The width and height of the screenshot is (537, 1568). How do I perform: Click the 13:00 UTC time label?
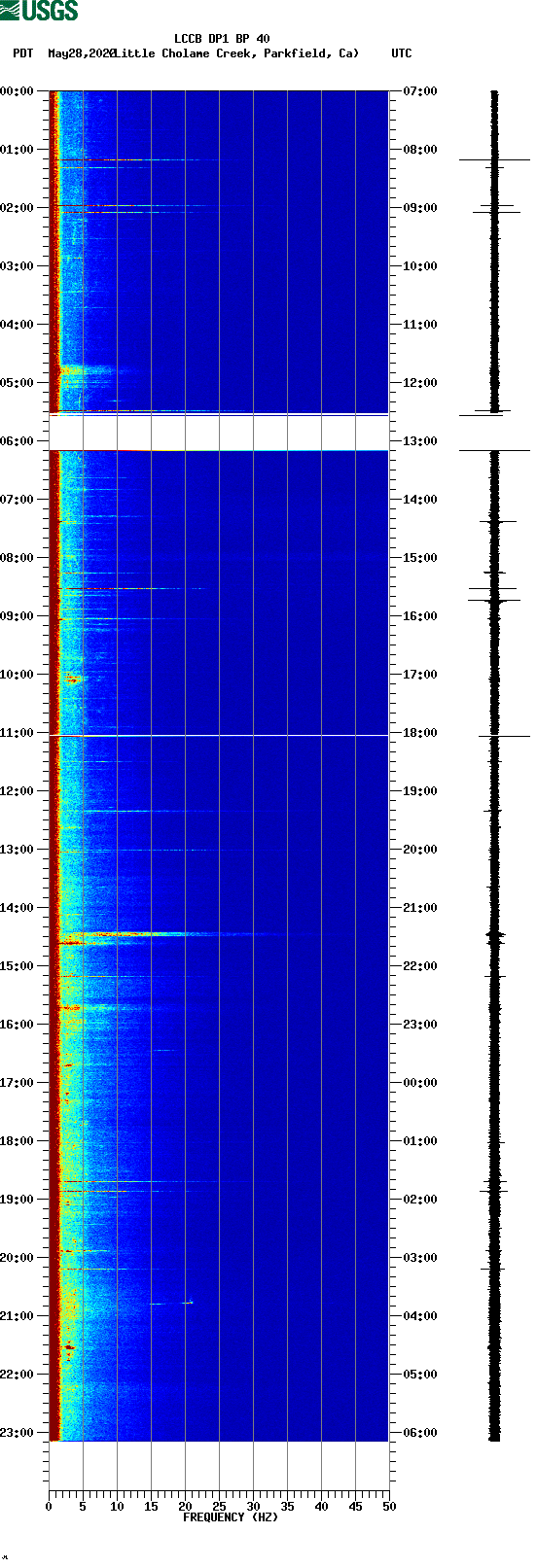(420, 441)
